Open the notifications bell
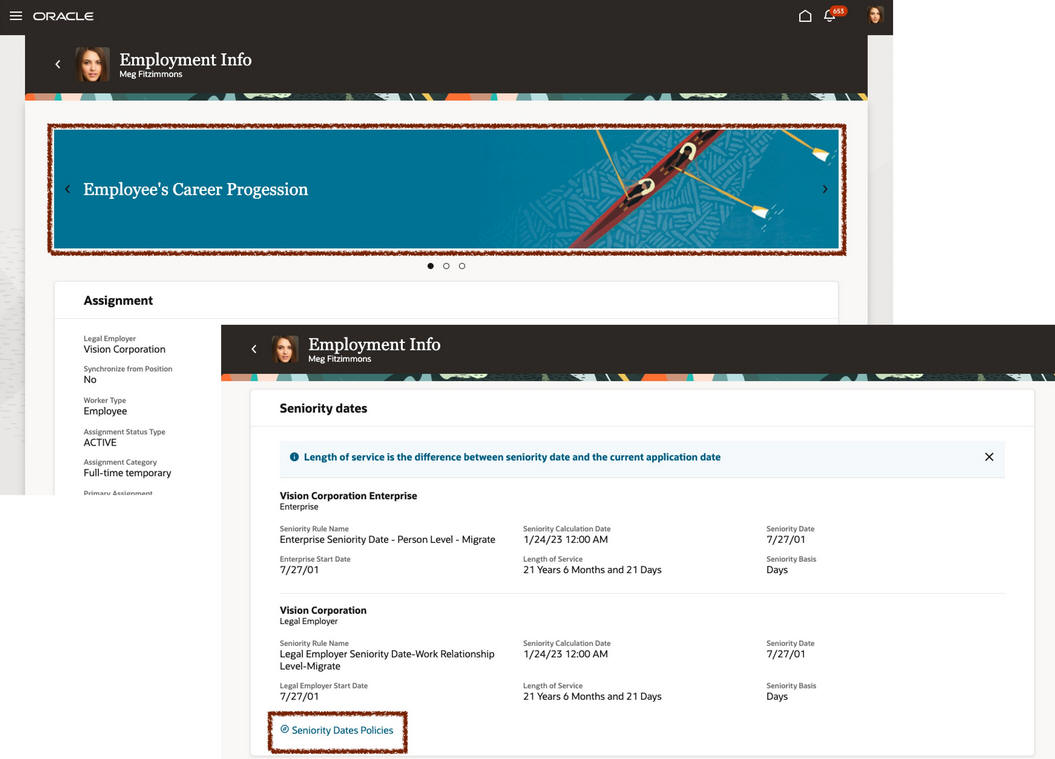Viewport: 1055px width, 759px height. click(x=830, y=16)
